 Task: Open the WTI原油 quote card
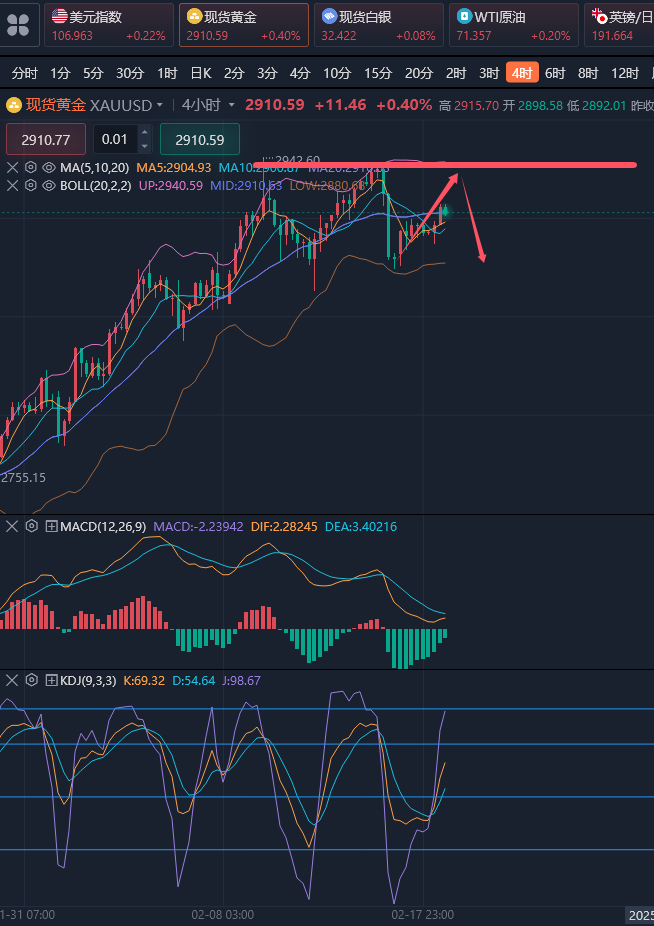tap(513, 25)
